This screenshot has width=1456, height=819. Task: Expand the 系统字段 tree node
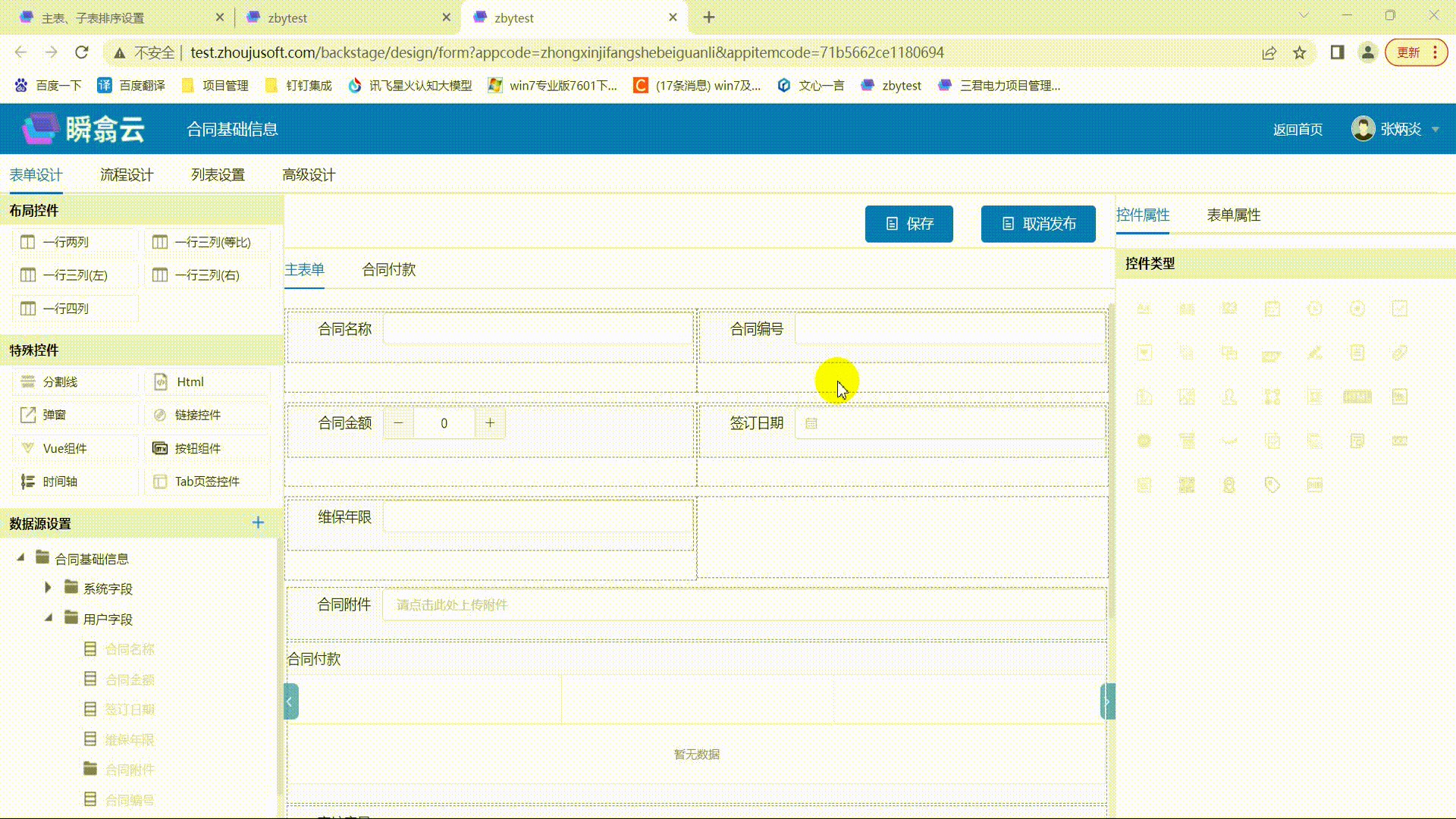click(48, 588)
